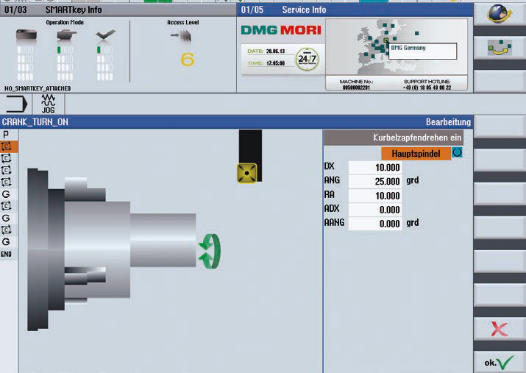Click the yellow tool insert graphic

point(247,173)
